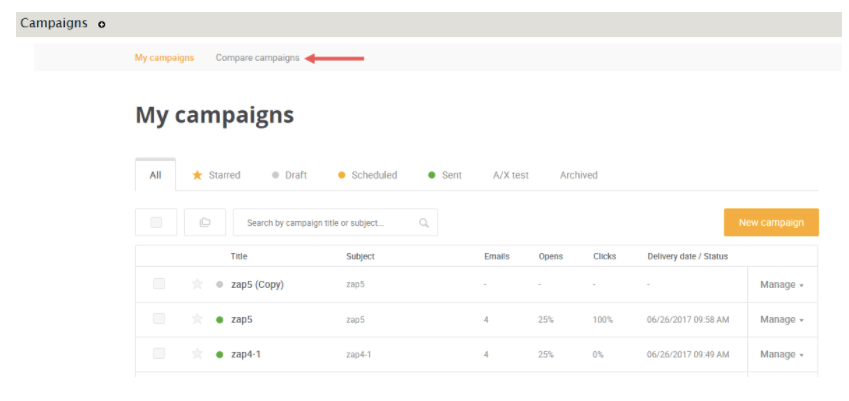The image size is (849, 401).
Task: Open the Starred tab with star icon
Action: point(217,175)
